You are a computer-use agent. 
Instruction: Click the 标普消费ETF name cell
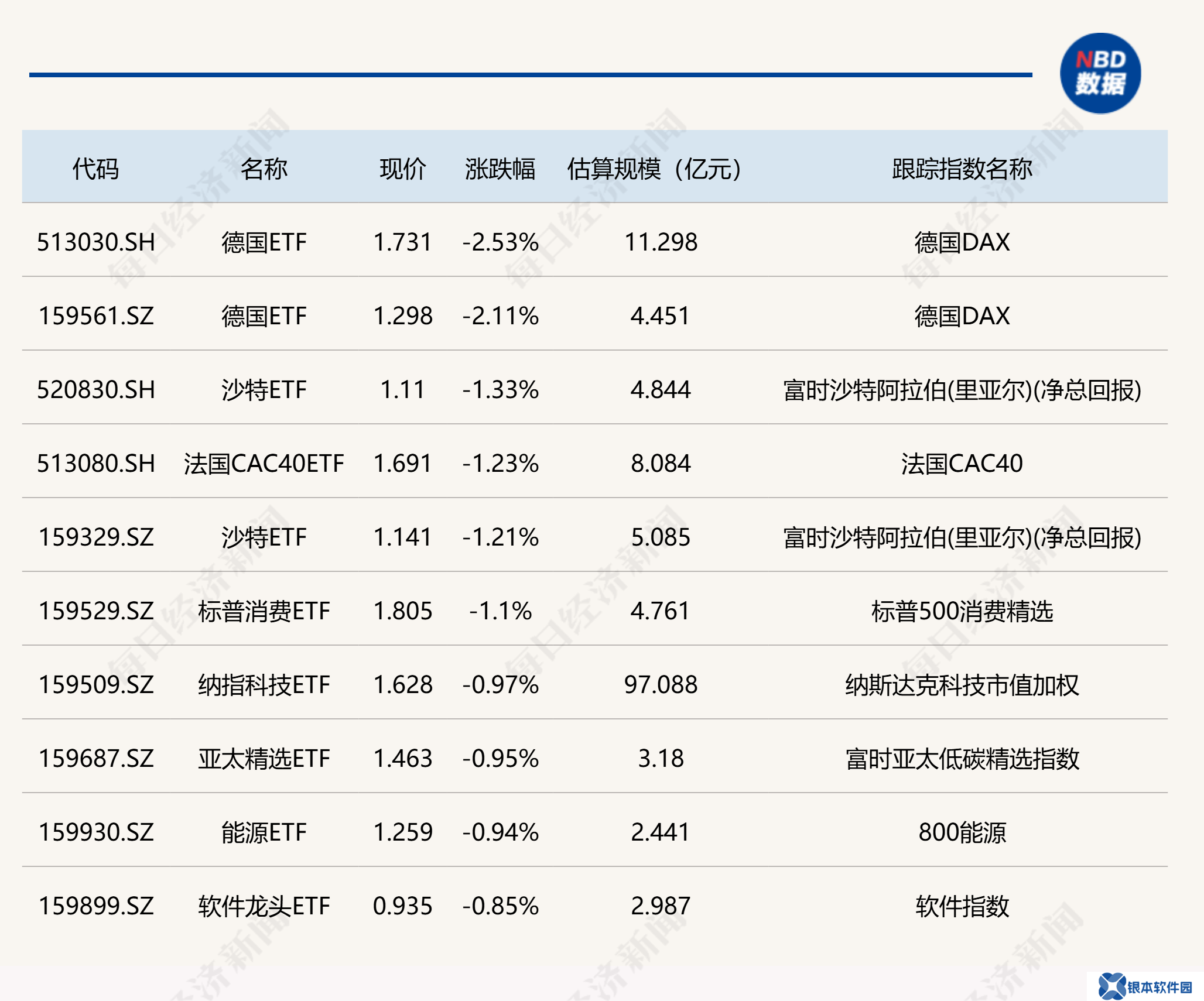point(264,611)
